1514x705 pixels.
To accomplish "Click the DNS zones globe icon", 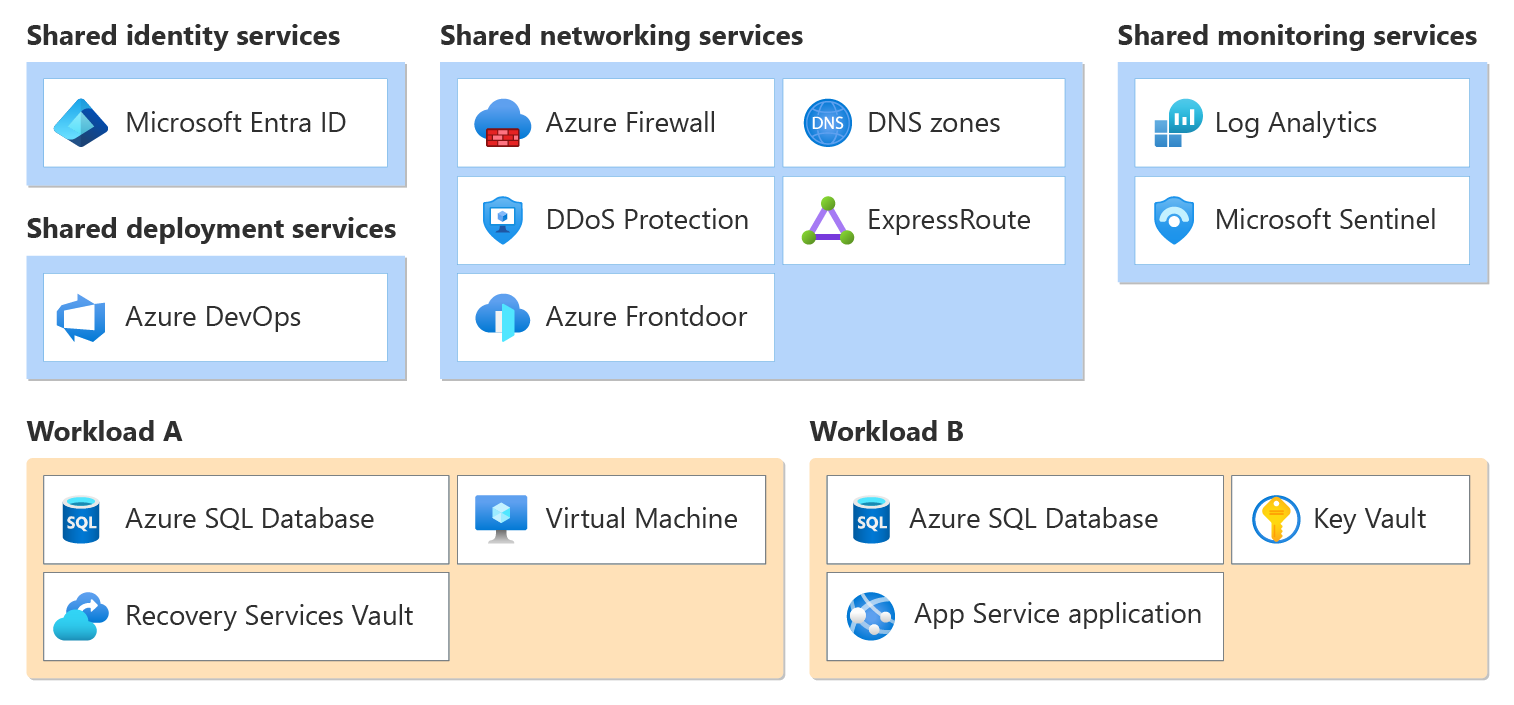I will click(x=828, y=123).
